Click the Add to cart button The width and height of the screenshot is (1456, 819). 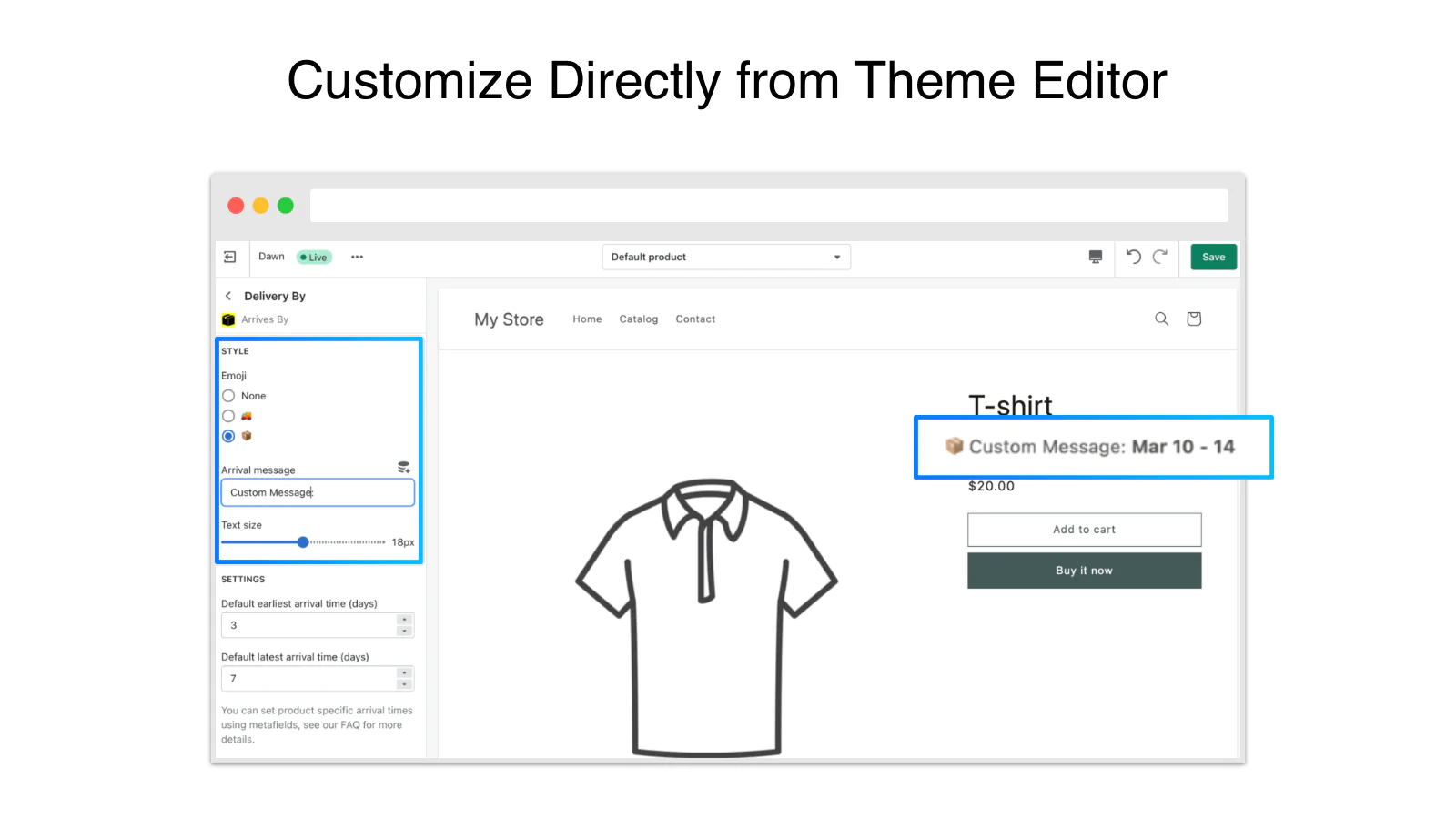[1084, 530]
